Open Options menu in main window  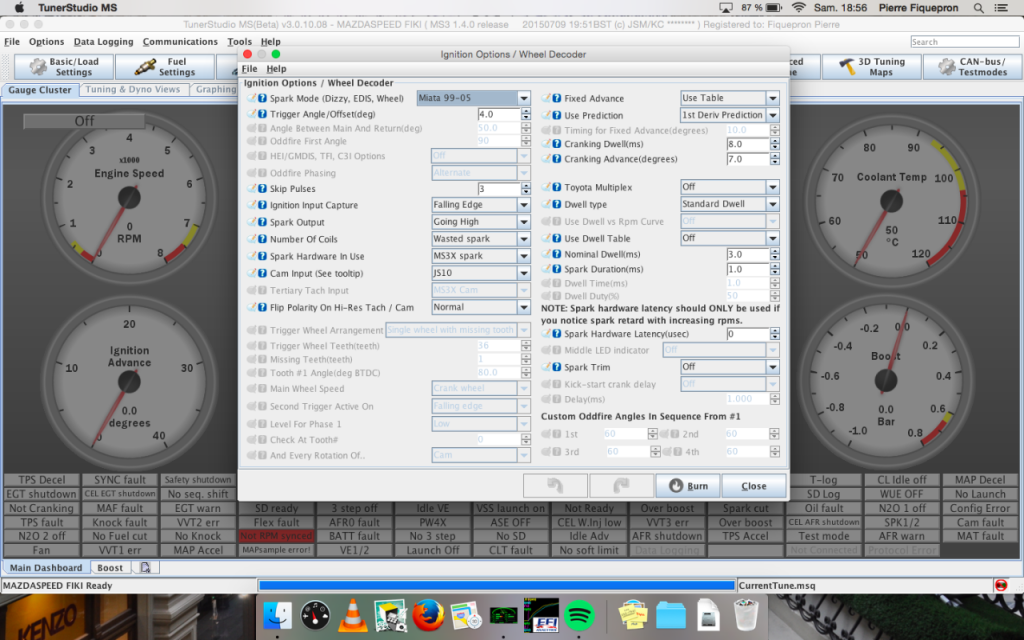tap(46, 42)
